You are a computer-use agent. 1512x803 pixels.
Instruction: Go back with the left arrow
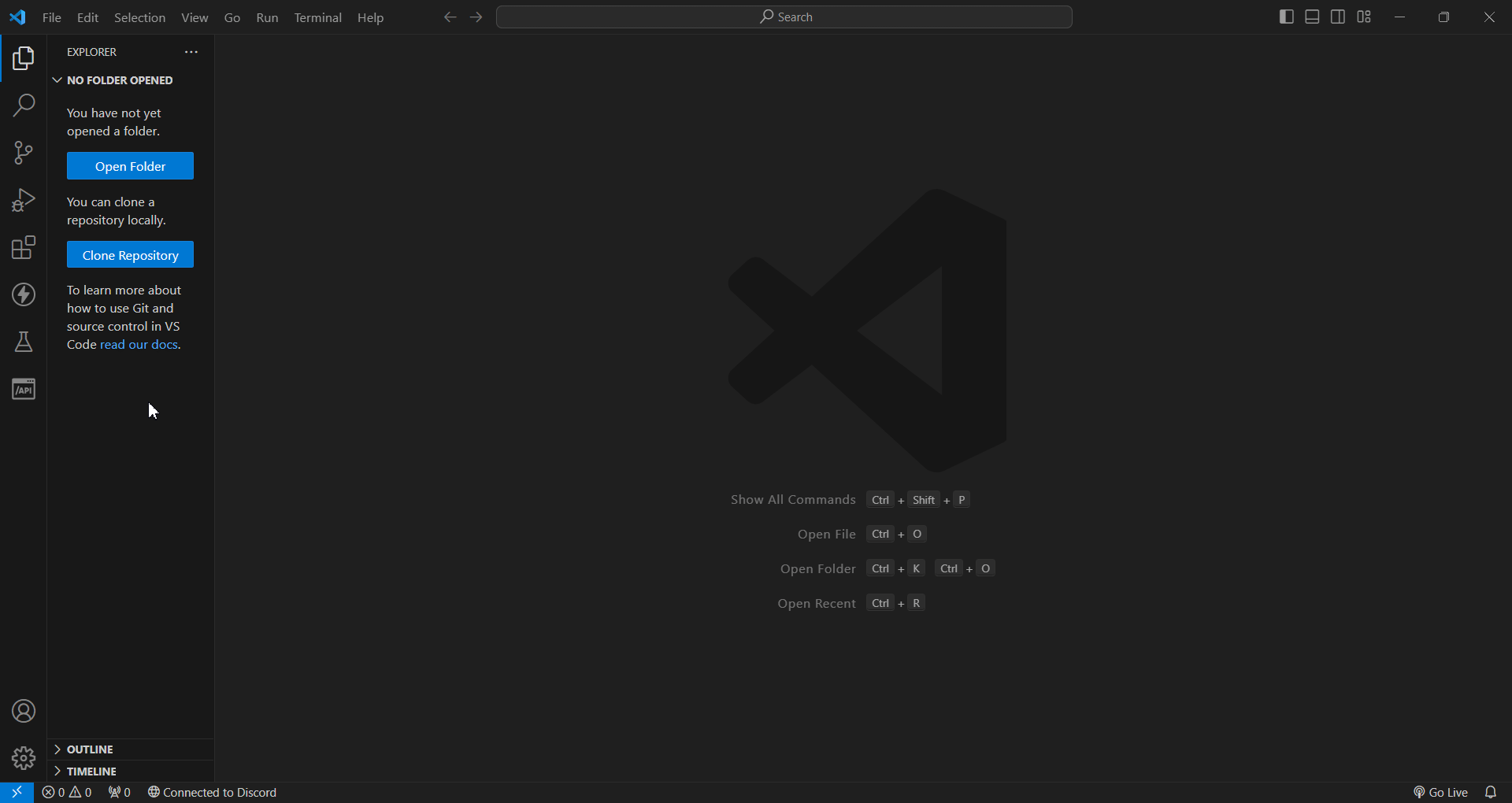(450, 17)
